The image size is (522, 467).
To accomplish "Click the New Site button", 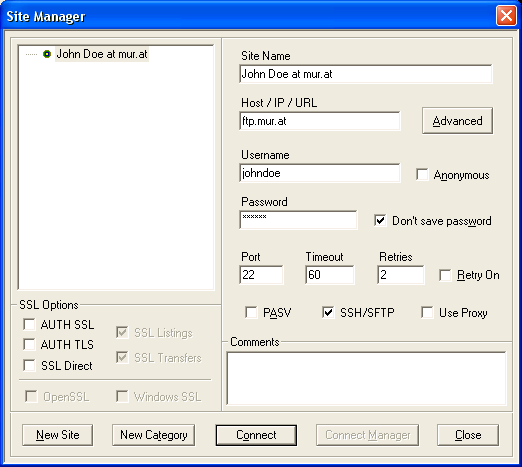I will pyautogui.click(x=58, y=435).
